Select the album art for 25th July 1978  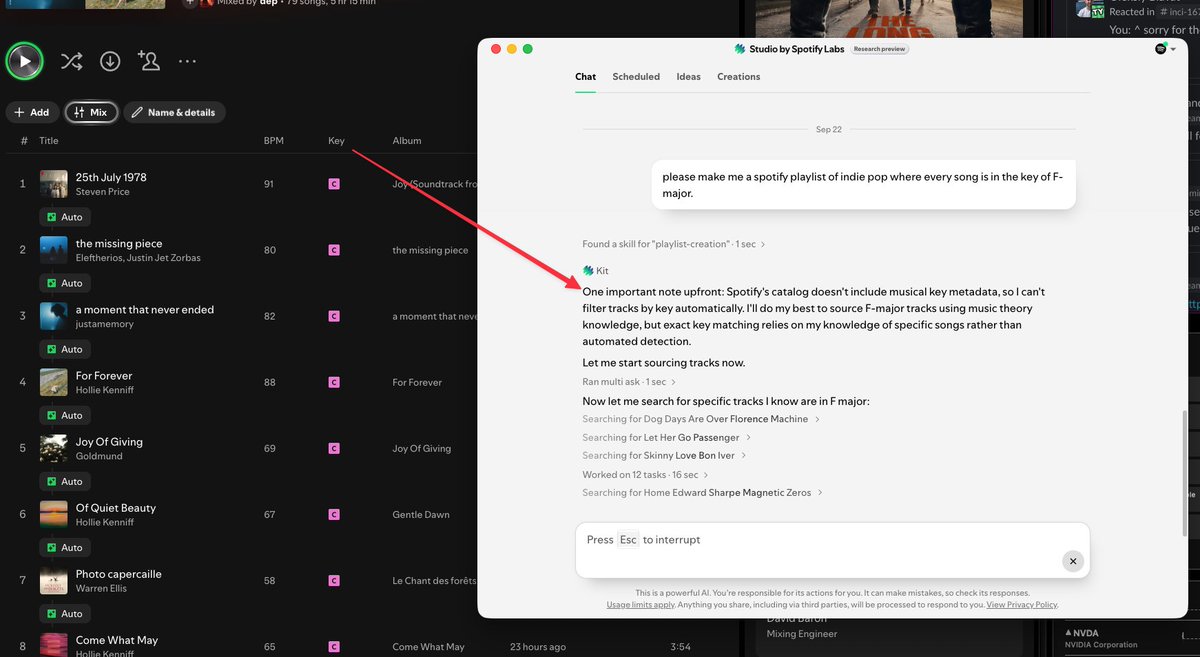pos(54,184)
